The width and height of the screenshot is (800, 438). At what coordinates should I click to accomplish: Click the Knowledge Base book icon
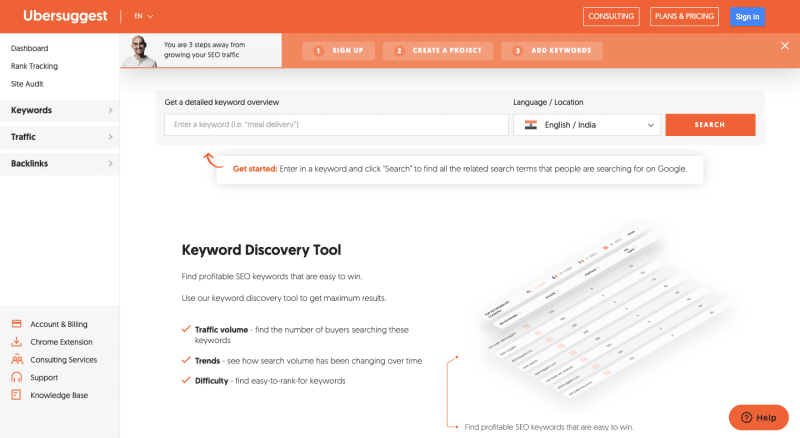(x=16, y=395)
